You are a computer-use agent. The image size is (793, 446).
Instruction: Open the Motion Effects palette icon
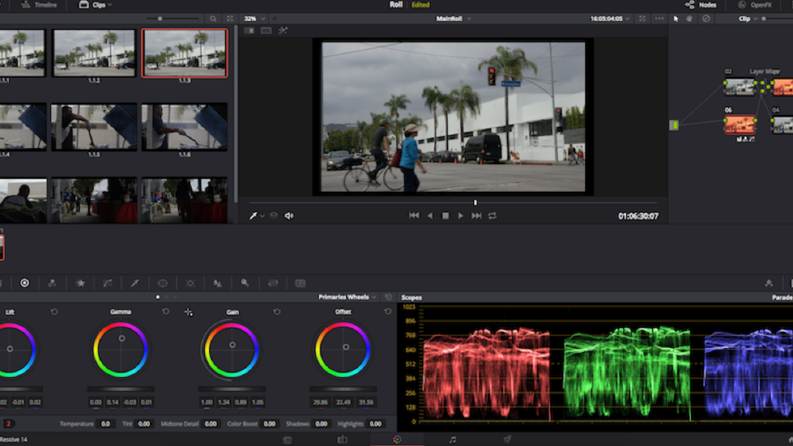[x=80, y=283]
